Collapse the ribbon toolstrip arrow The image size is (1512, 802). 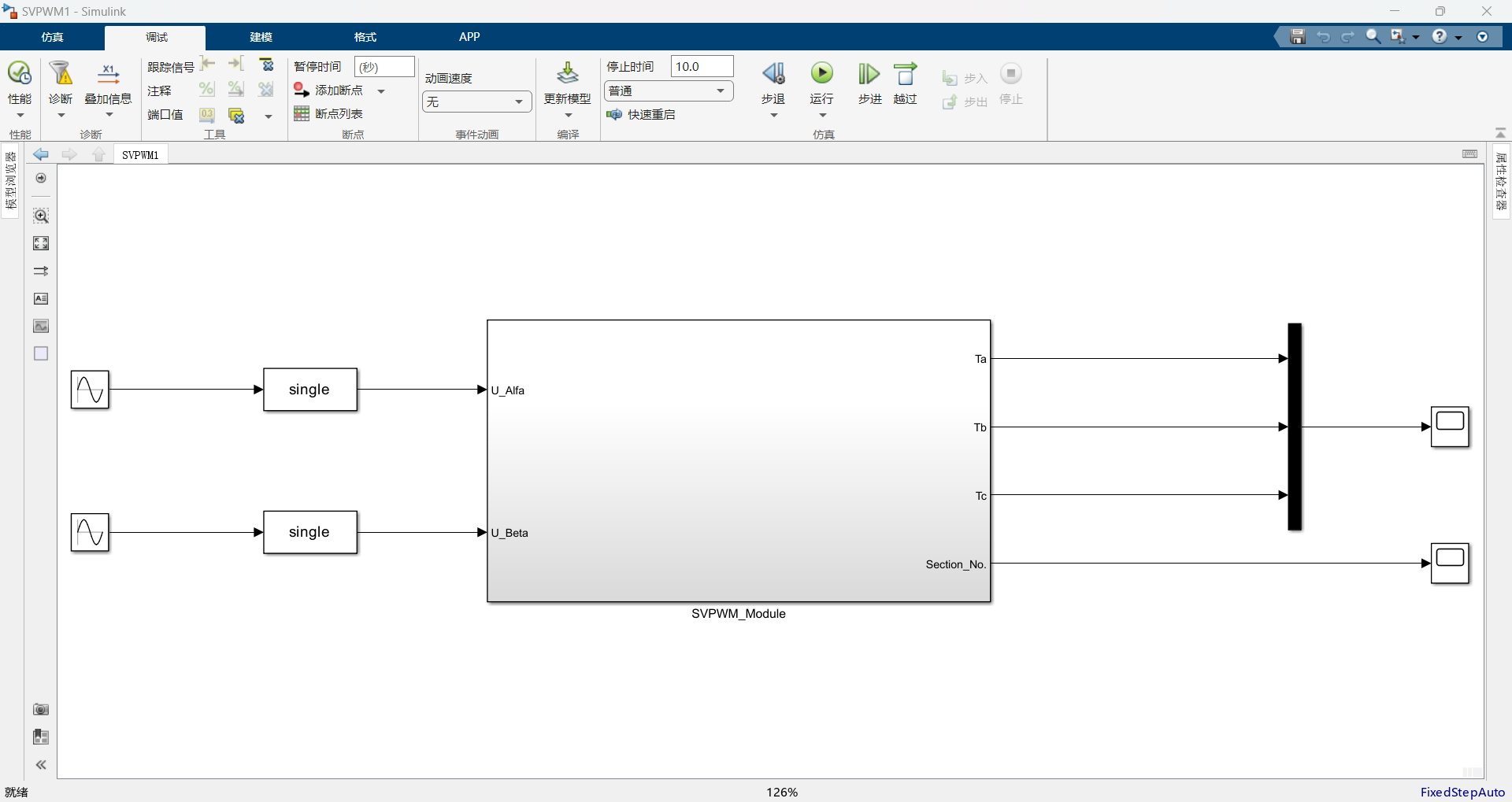(x=1500, y=133)
